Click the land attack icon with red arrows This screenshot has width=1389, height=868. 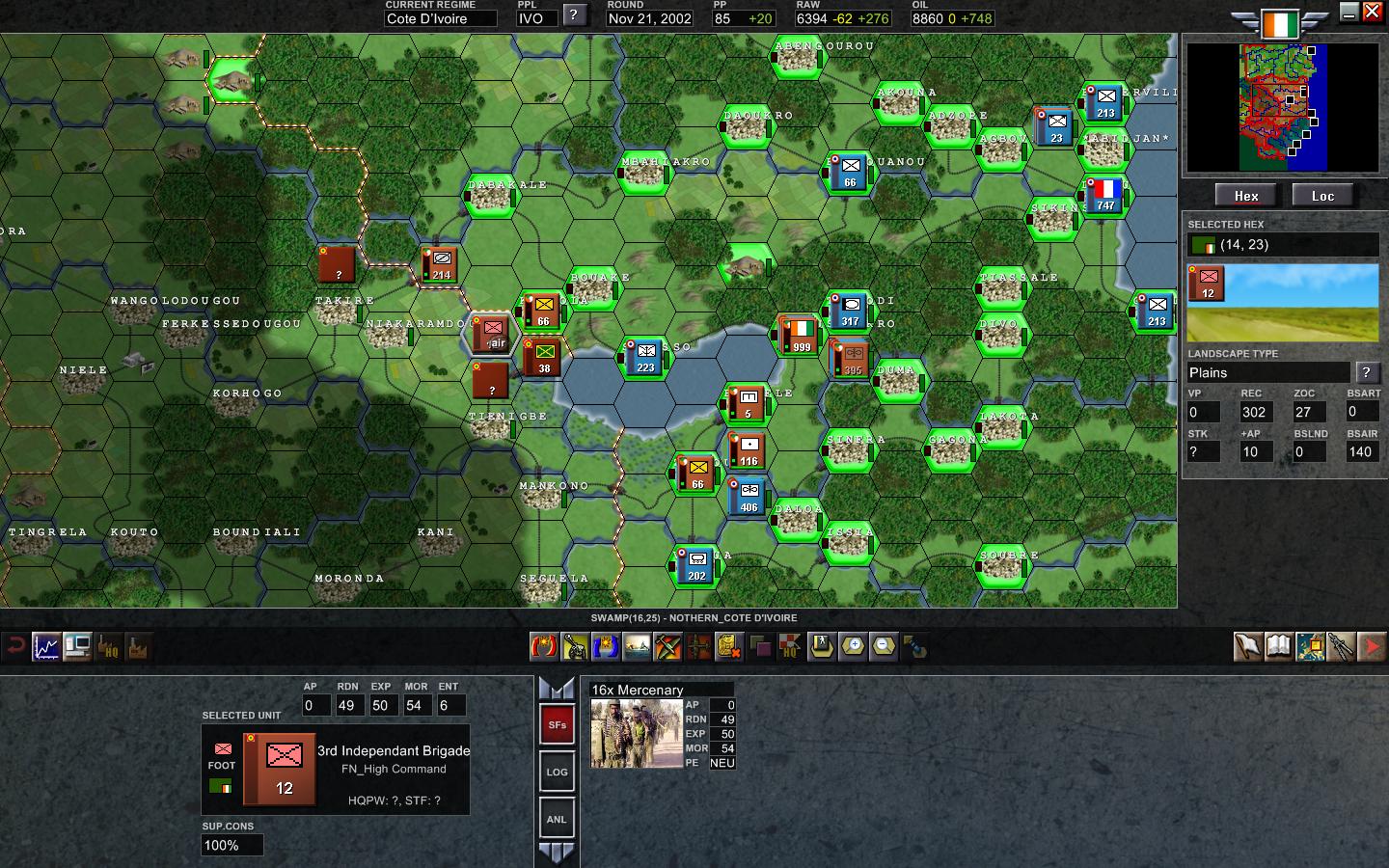(544, 646)
